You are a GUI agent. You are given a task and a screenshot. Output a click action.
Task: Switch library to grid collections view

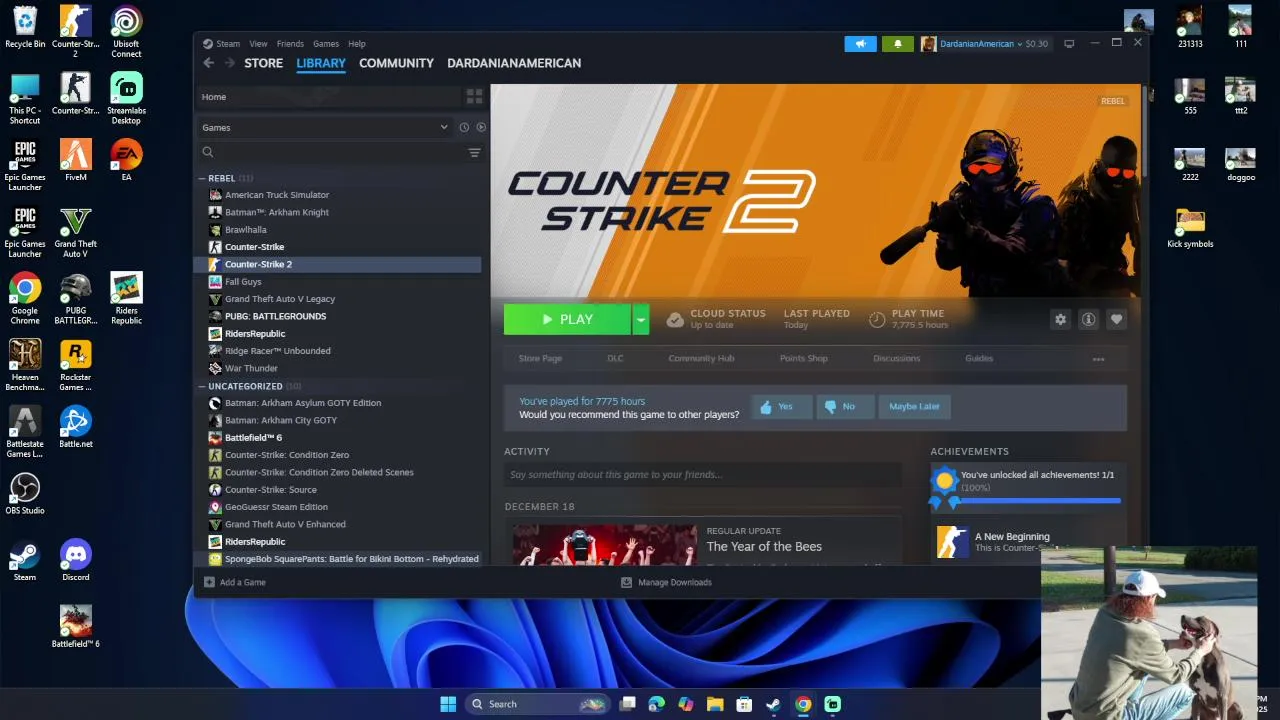[x=474, y=97]
